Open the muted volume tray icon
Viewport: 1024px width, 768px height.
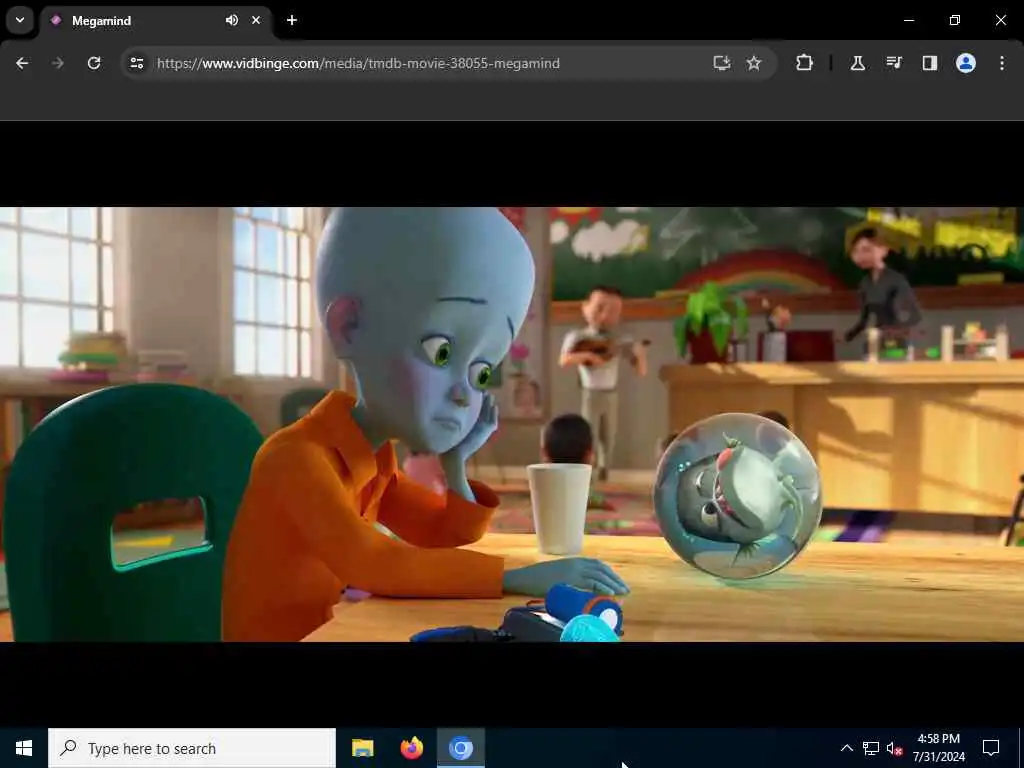[894, 748]
